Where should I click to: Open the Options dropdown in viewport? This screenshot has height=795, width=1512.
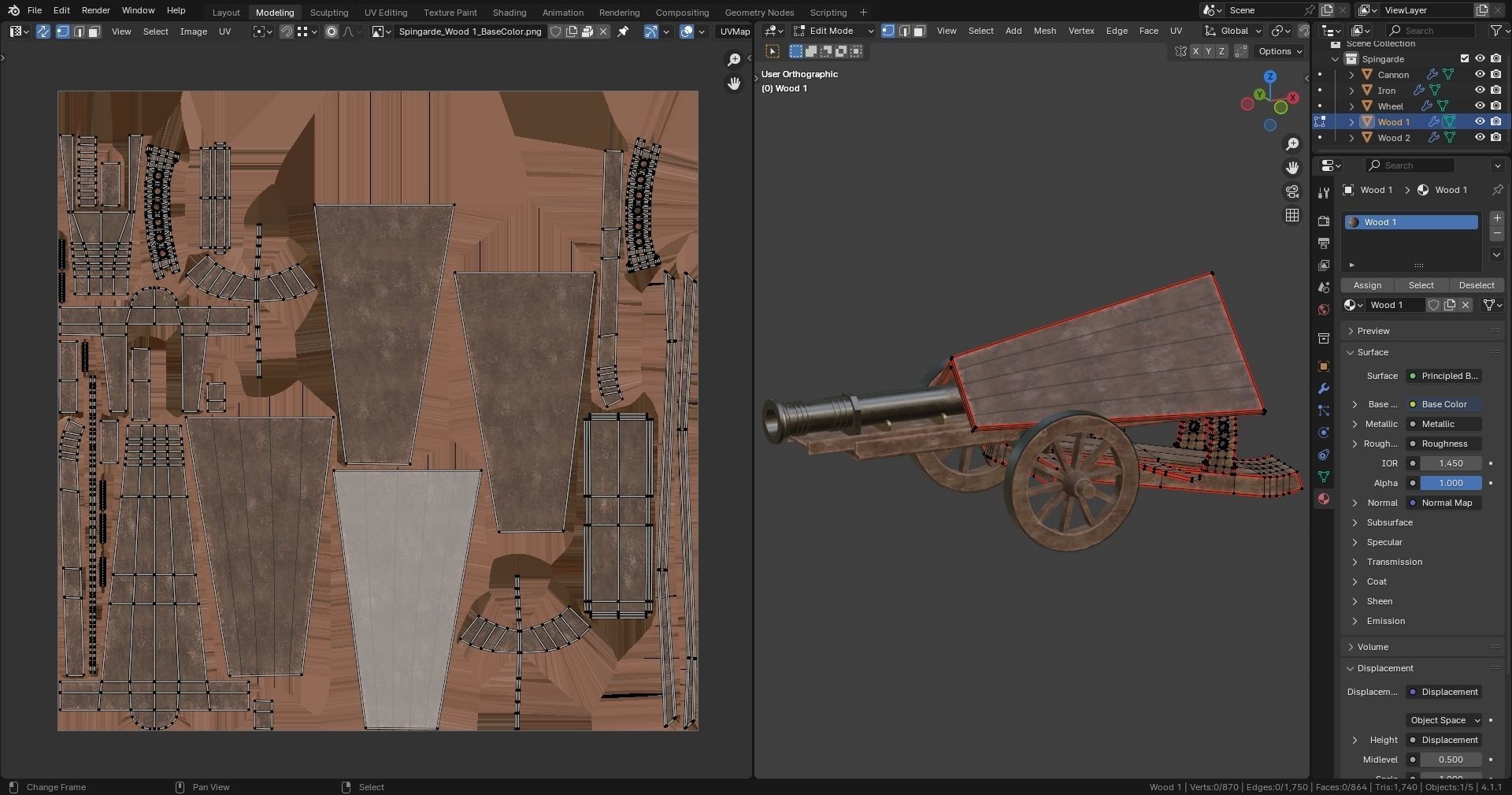[x=1280, y=51]
